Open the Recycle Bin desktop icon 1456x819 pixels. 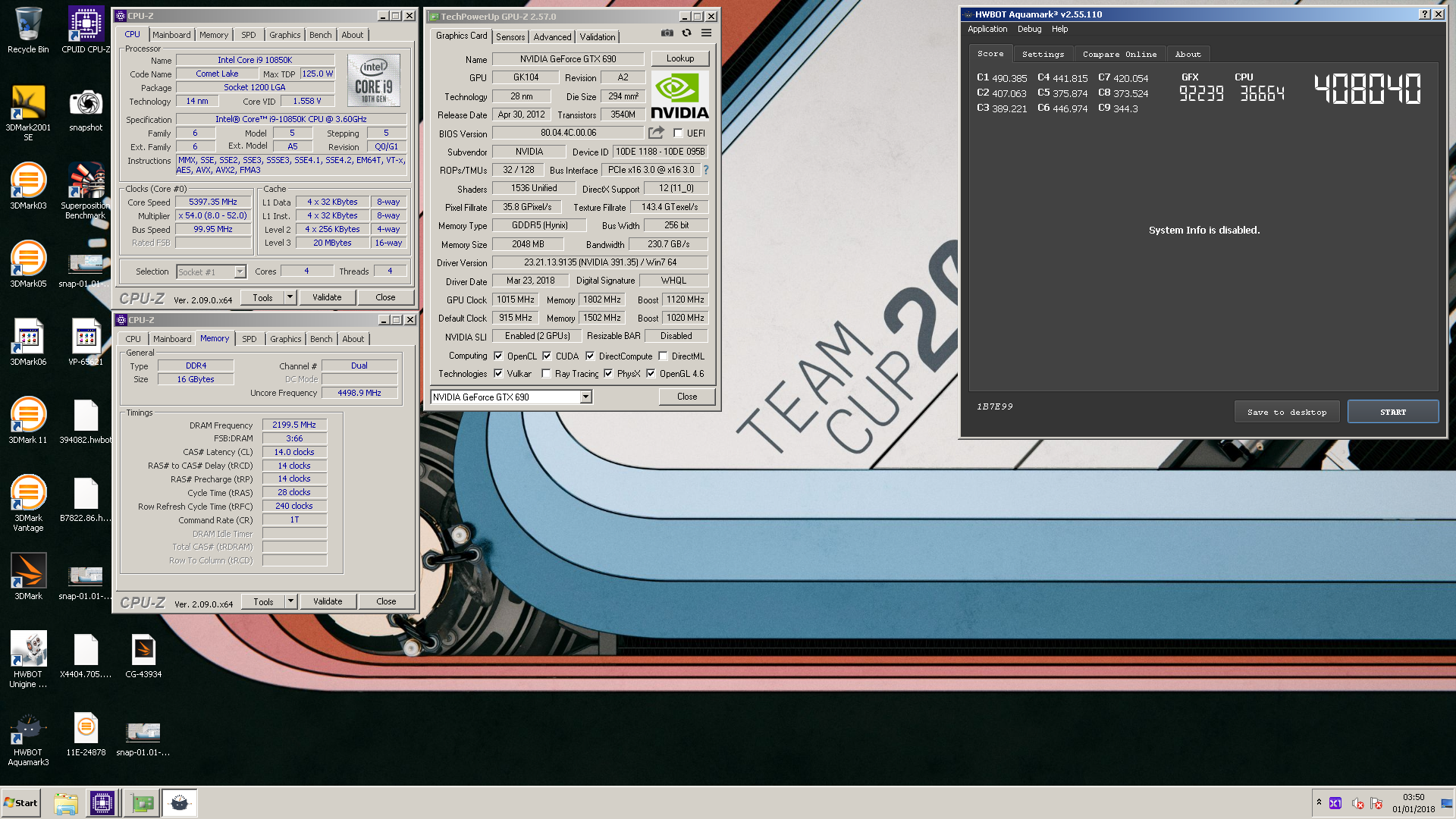28,30
